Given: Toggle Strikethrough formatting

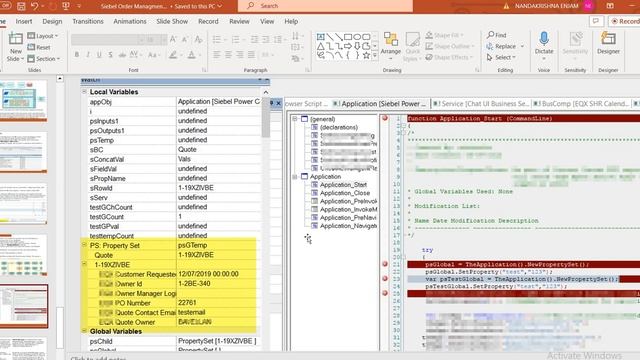Looking at the screenshot, I should click(x=122, y=54).
